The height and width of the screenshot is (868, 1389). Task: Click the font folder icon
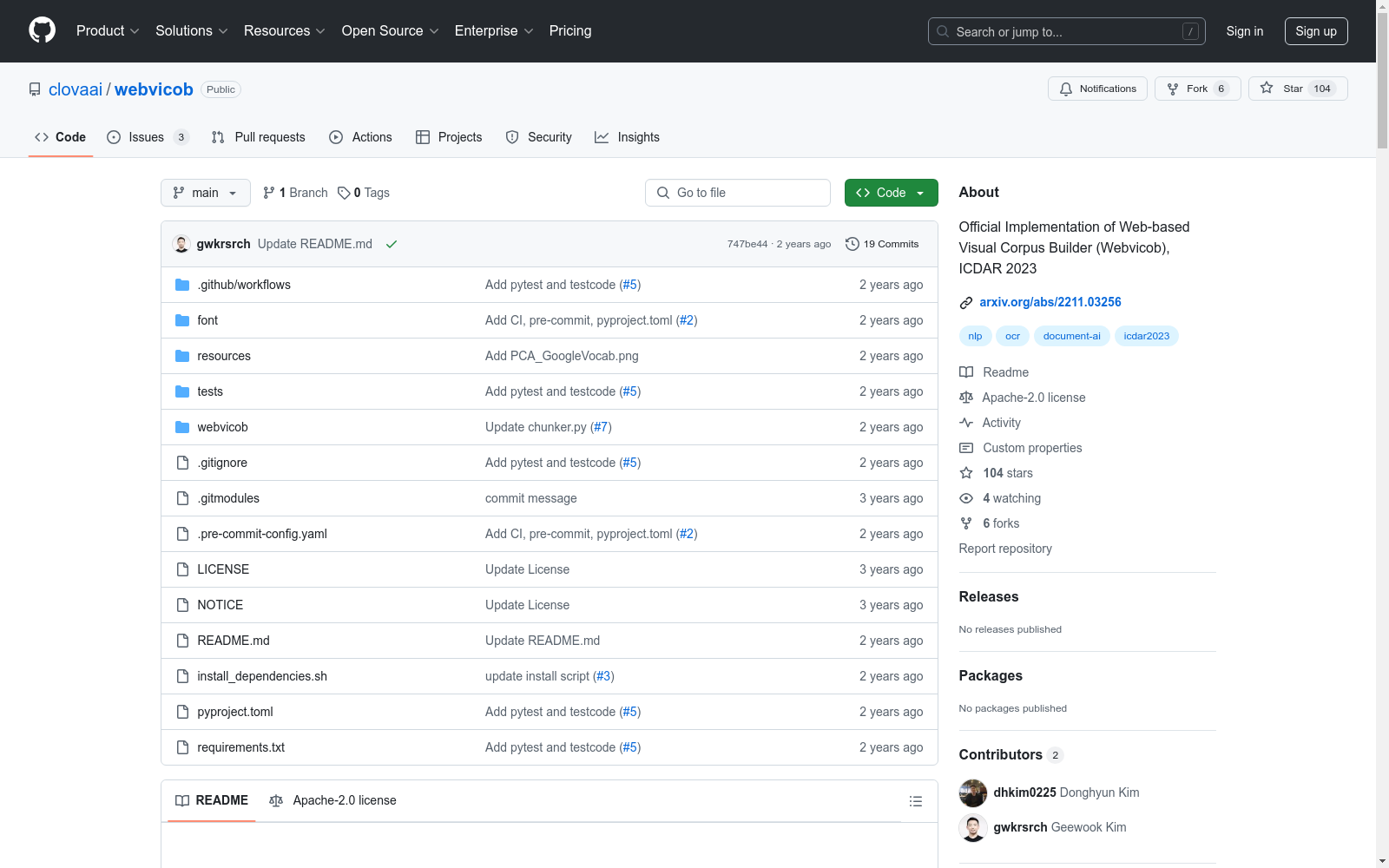pos(182,320)
